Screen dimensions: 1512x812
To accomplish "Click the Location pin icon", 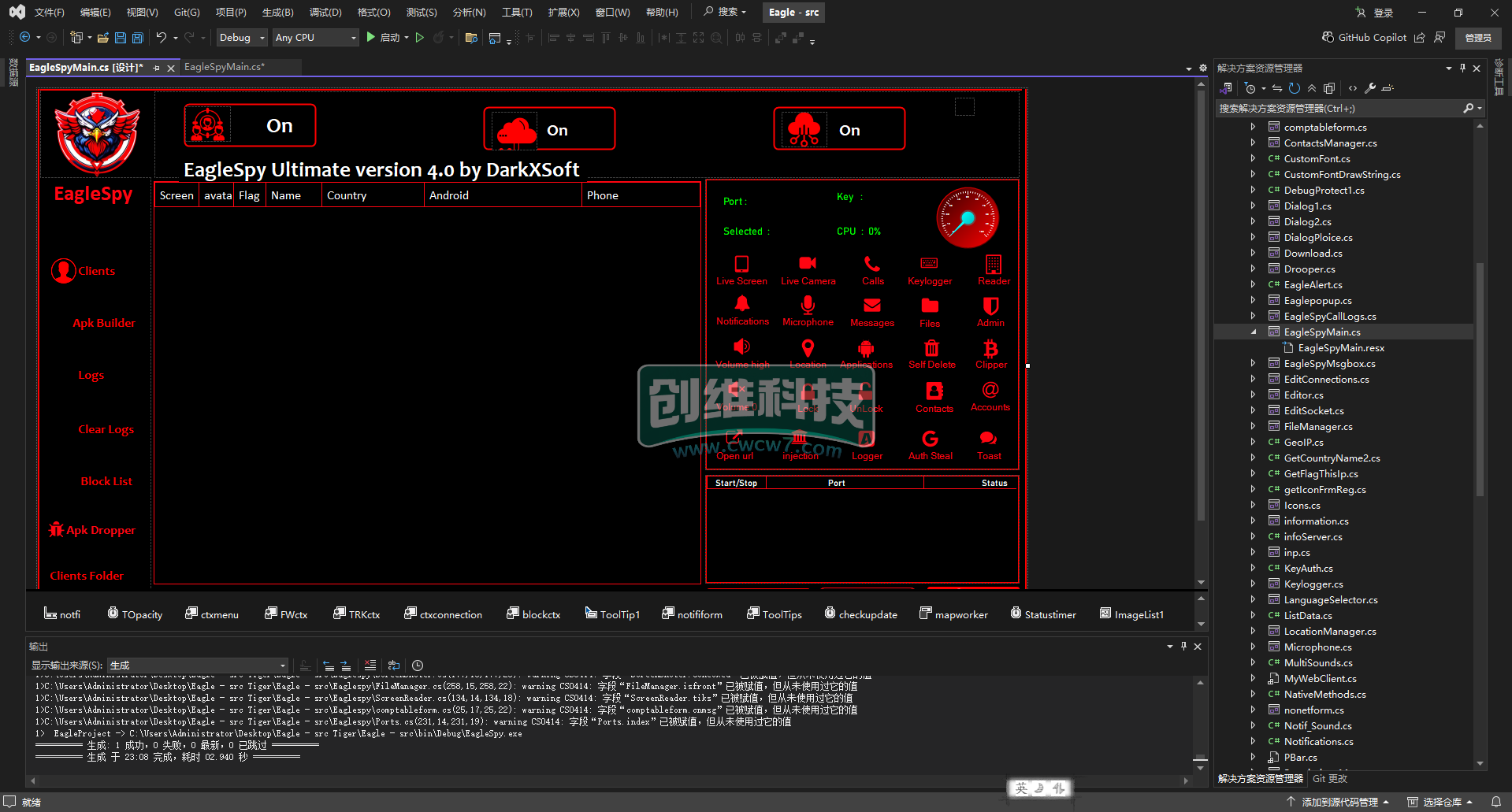I will click(x=808, y=348).
